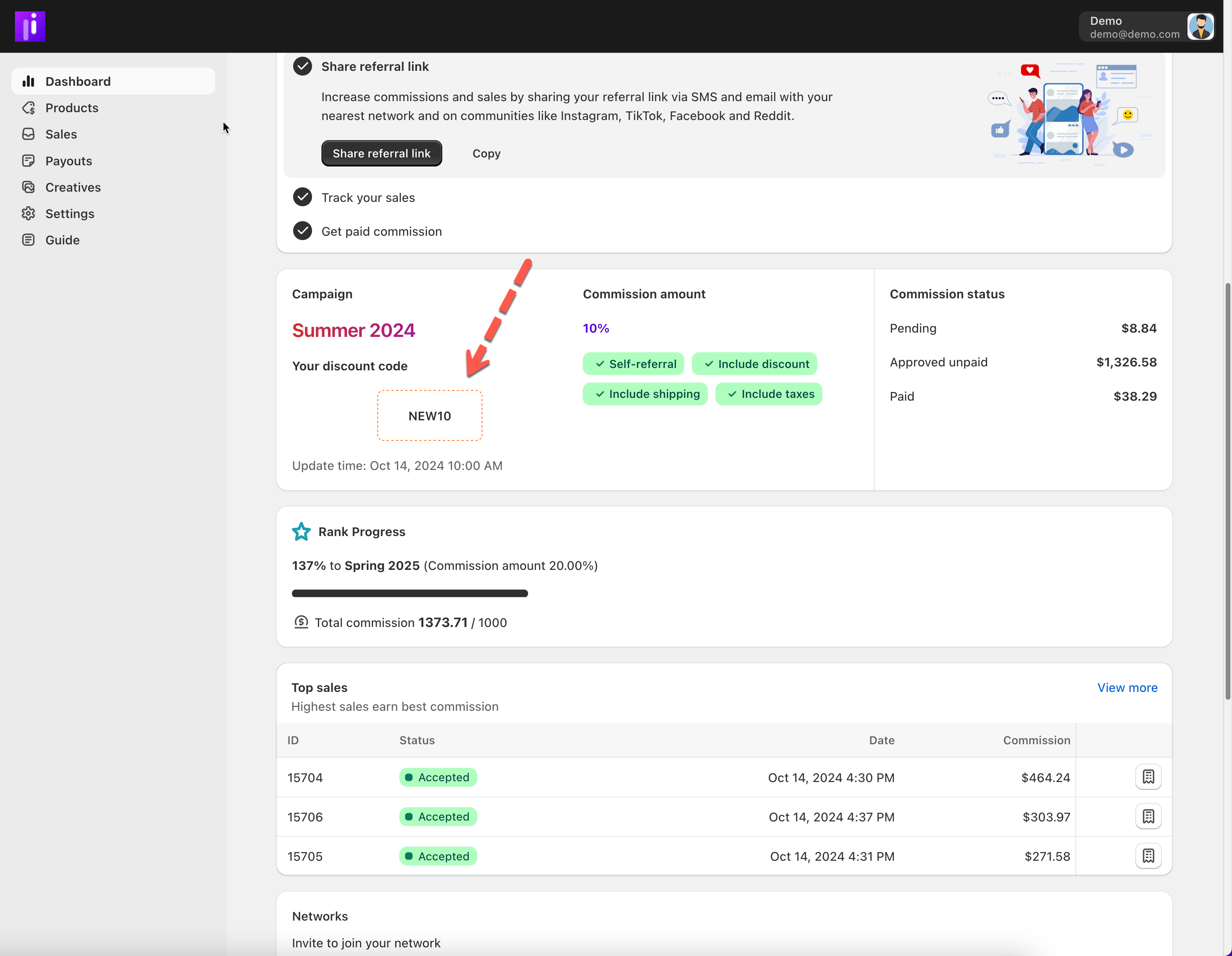Open the Products menu item
Image resolution: width=1232 pixels, height=956 pixels.
[x=72, y=108]
